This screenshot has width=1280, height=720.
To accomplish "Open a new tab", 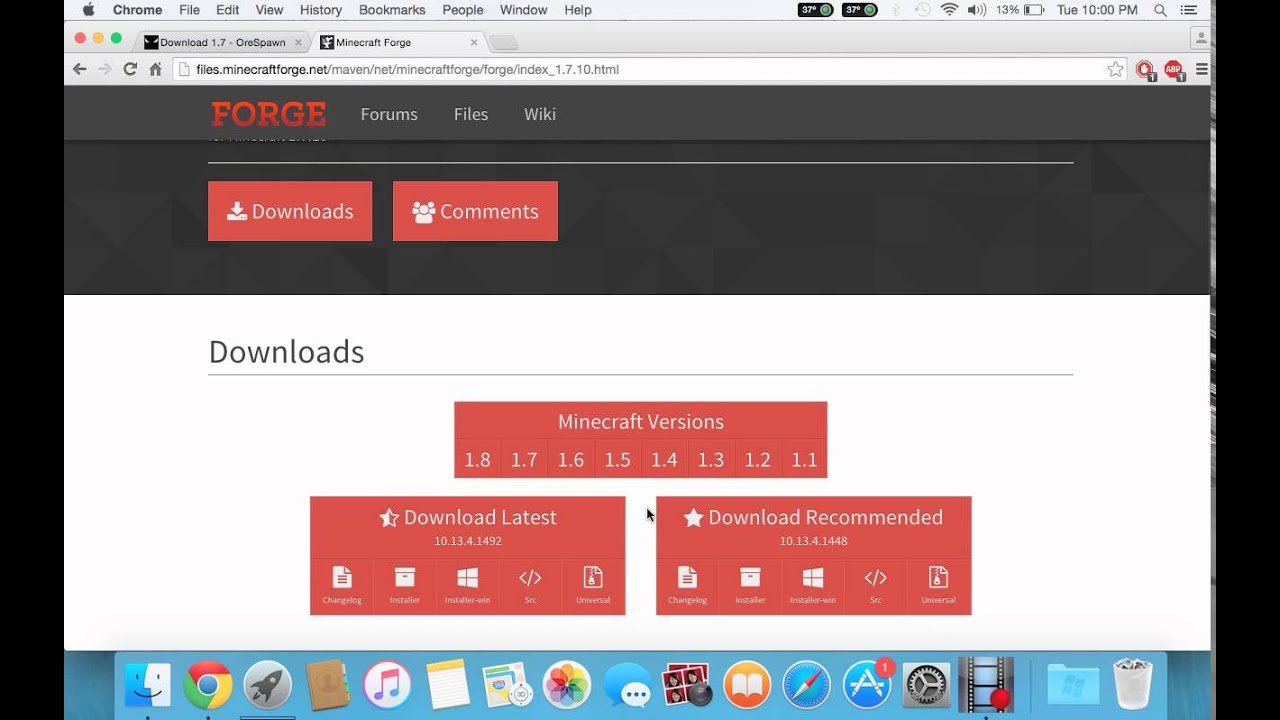I will click(504, 42).
